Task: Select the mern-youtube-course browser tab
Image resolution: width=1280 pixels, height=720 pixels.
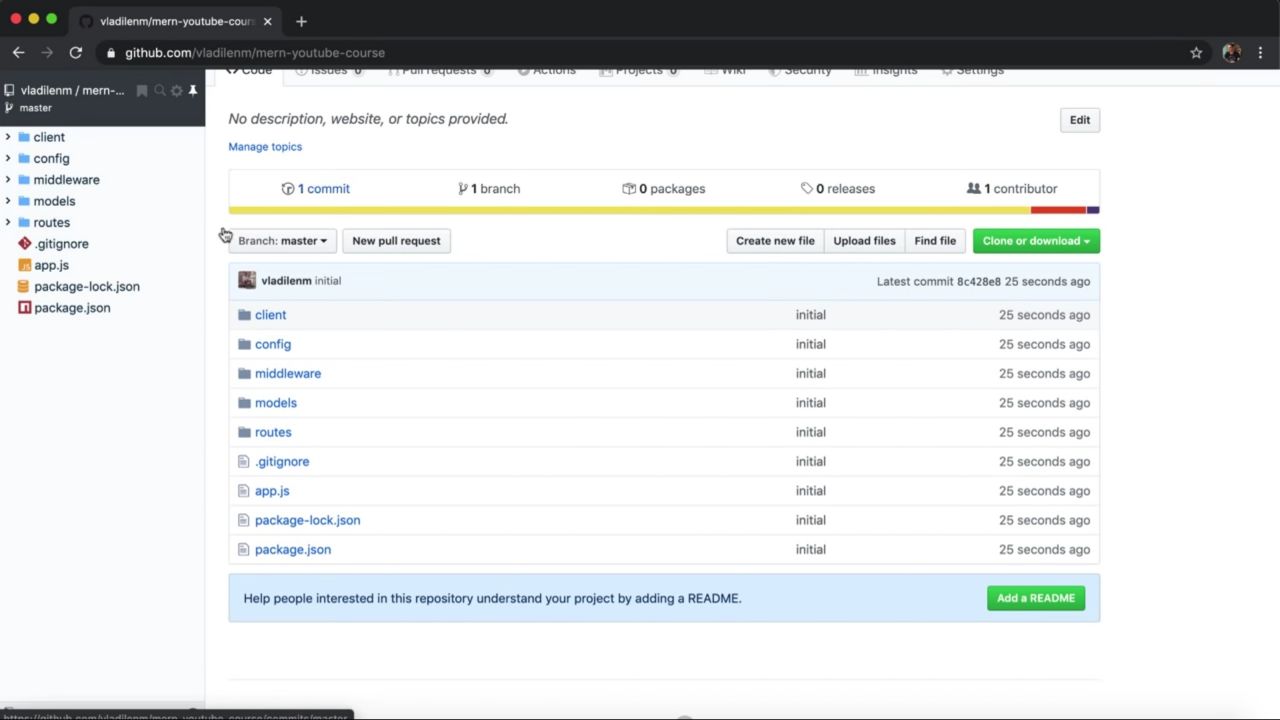Action: point(176,21)
